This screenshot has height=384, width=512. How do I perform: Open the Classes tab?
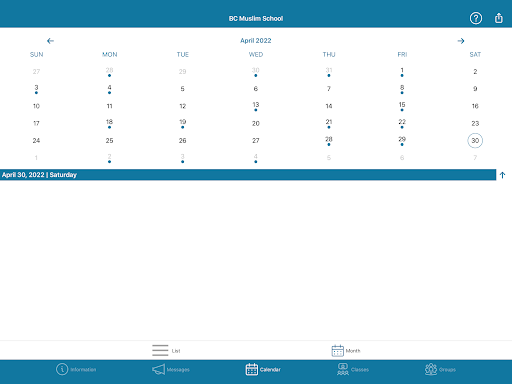(x=353, y=369)
